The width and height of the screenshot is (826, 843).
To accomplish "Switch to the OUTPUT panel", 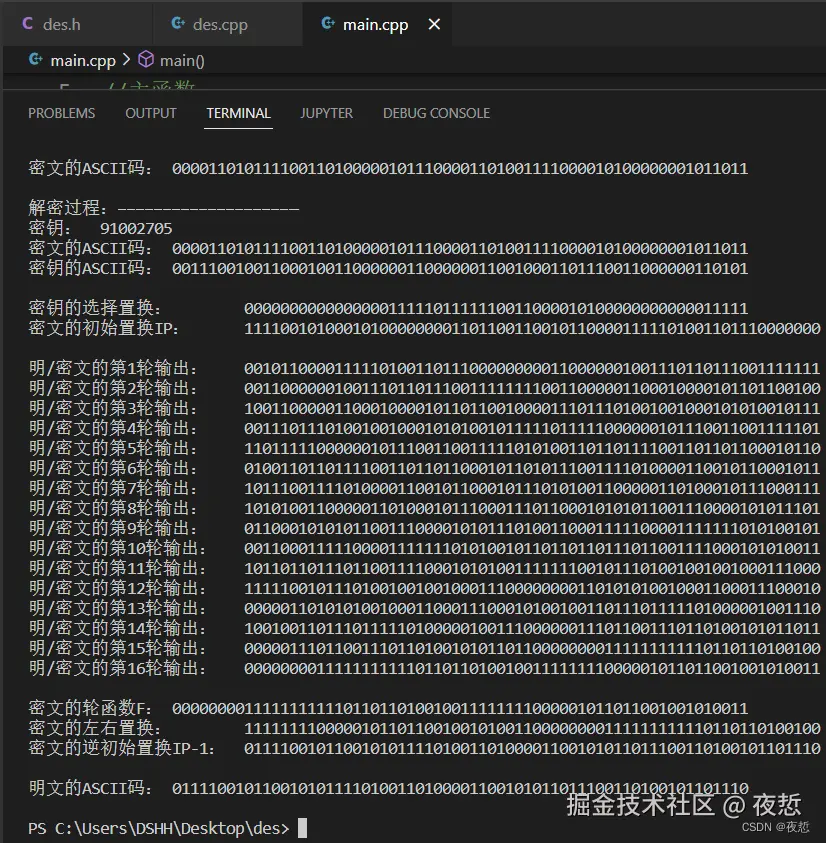I will click(x=151, y=113).
